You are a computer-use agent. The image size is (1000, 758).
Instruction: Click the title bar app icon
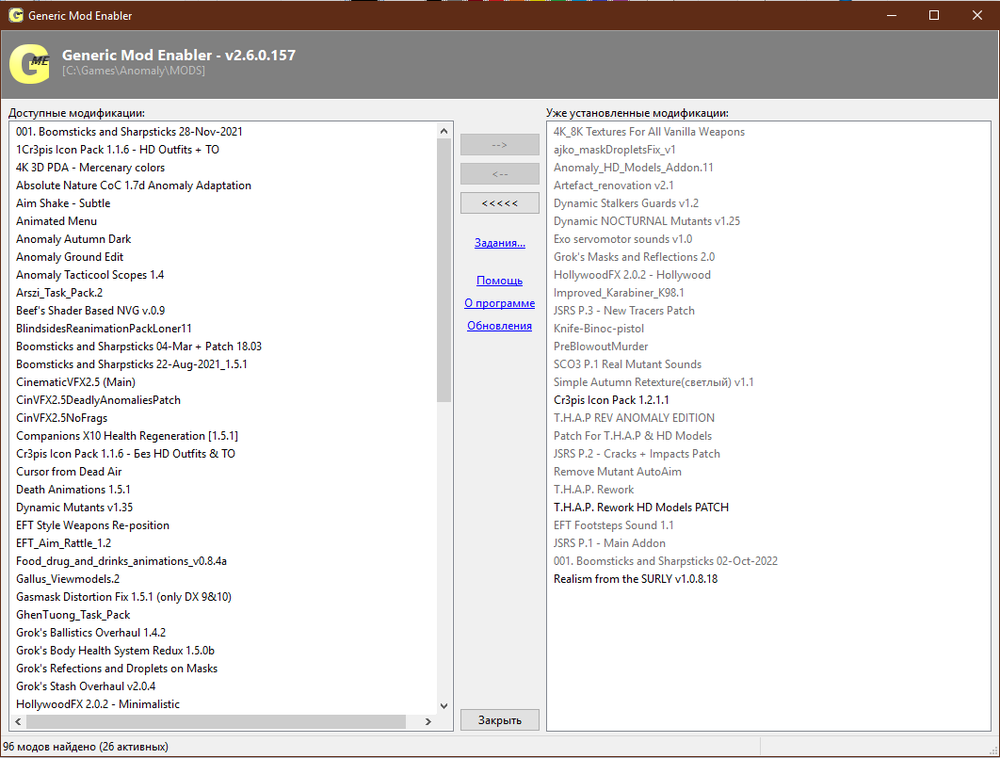15,15
